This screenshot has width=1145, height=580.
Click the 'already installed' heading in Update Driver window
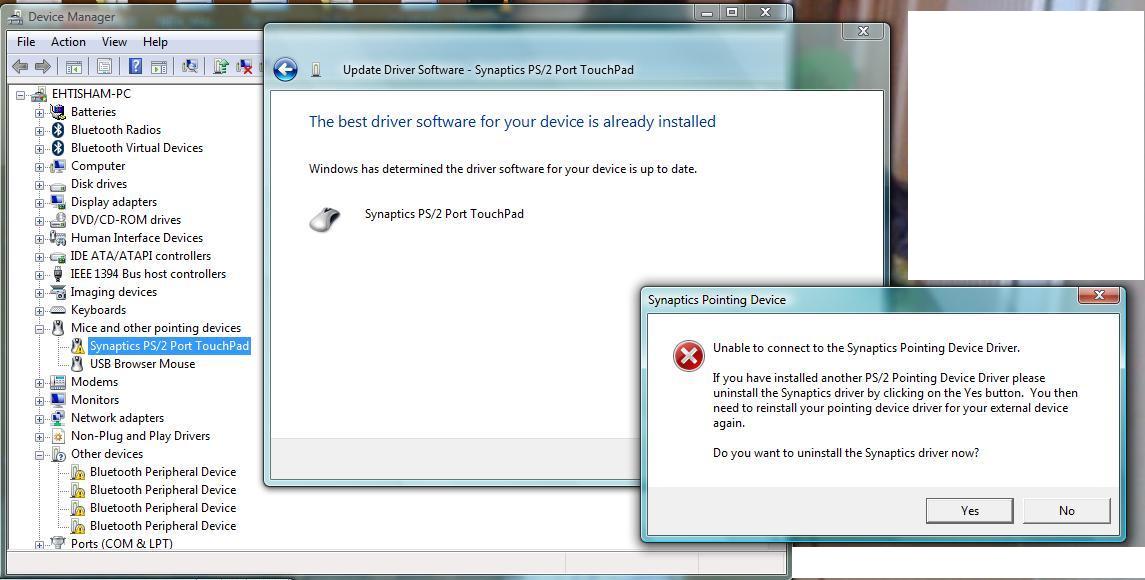512,121
